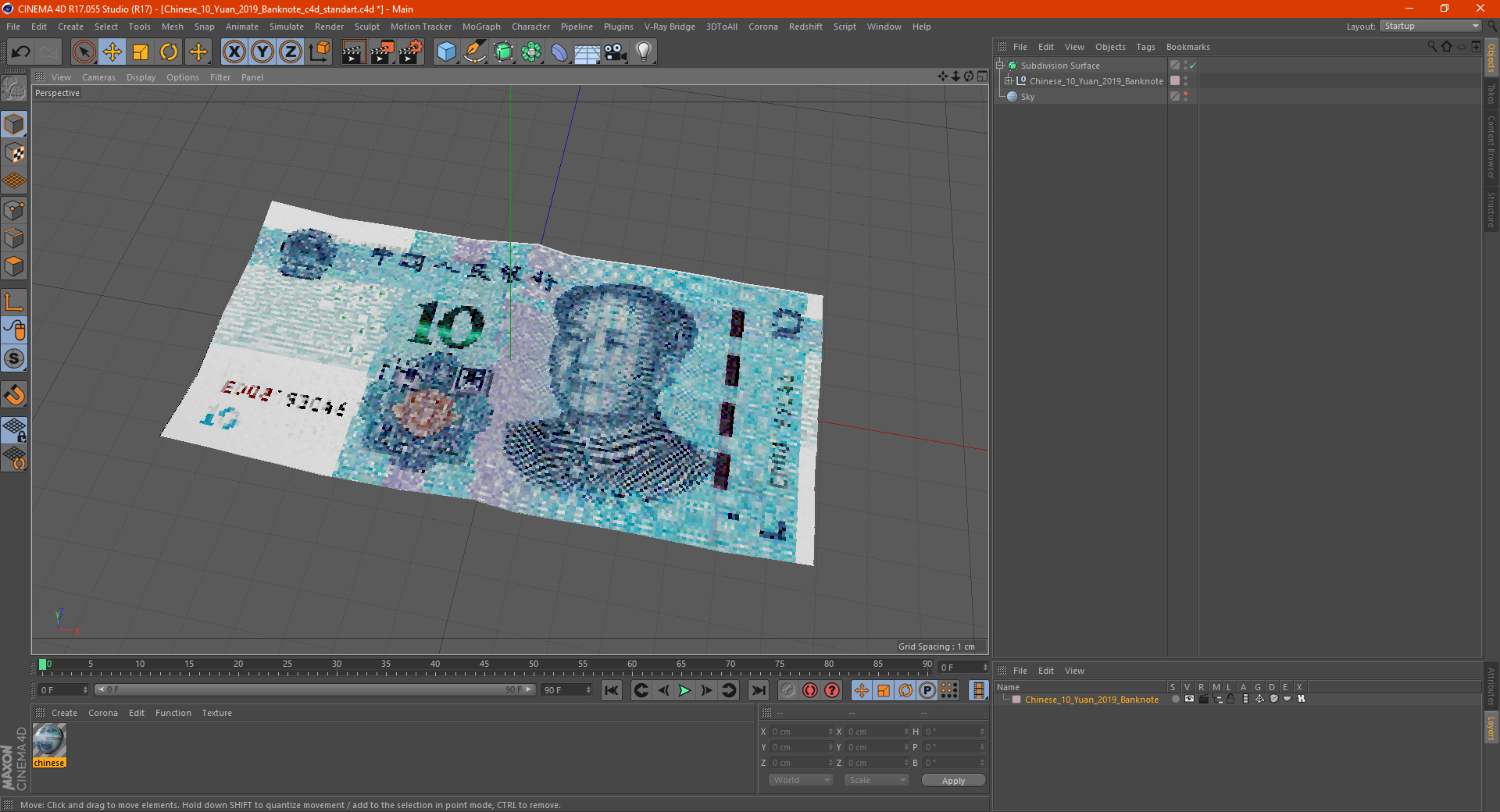Click Render View clapperboard icon

tap(353, 52)
